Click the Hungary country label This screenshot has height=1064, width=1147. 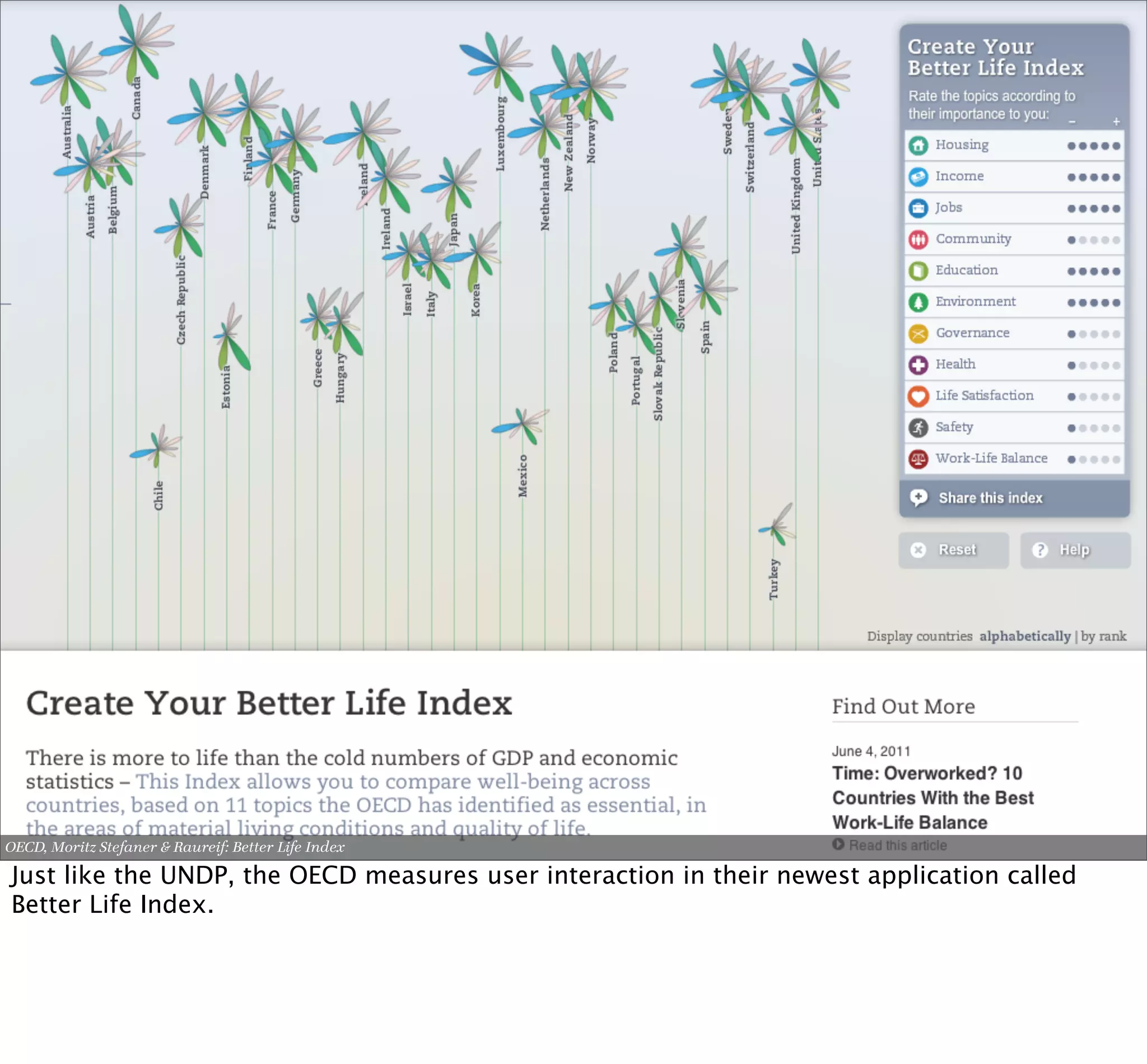pos(341,377)
